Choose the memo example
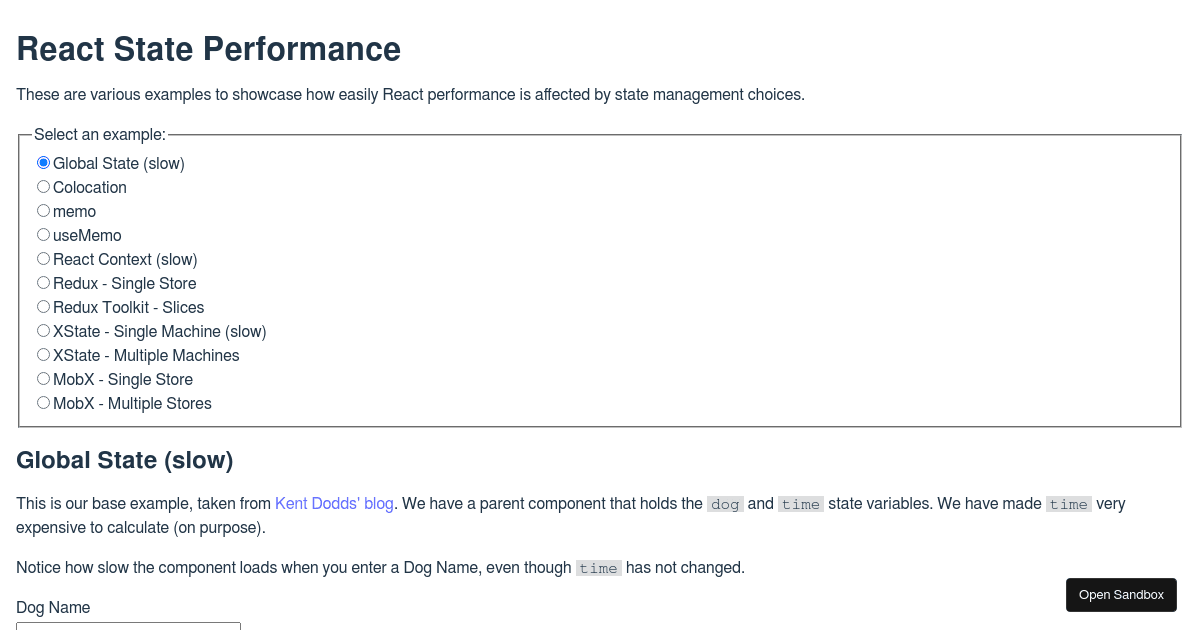Screen dimensions: 1200x630 coord(43,210)
